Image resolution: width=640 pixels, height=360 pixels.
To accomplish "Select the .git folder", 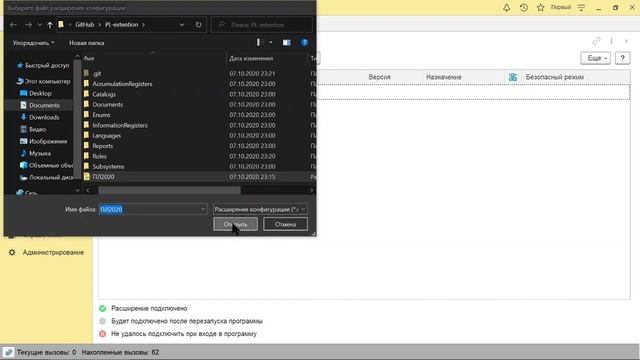I will (97, 74).
